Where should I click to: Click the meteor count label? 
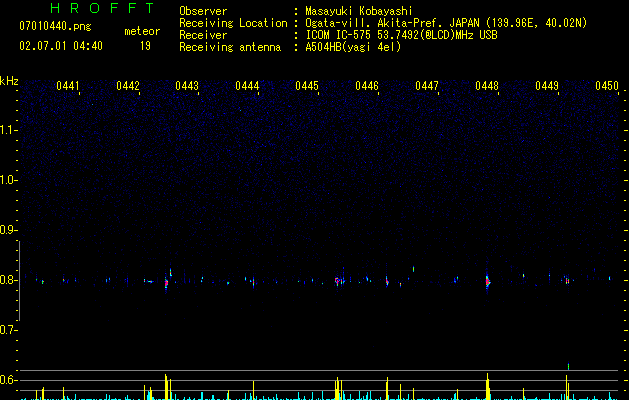pyautogui.click(x=142, y=31)
